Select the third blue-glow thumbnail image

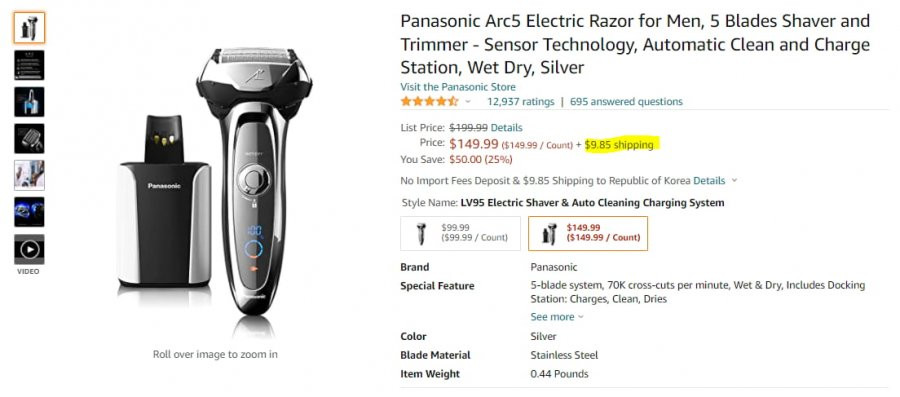pyautogui.click(x=29, y=102)
